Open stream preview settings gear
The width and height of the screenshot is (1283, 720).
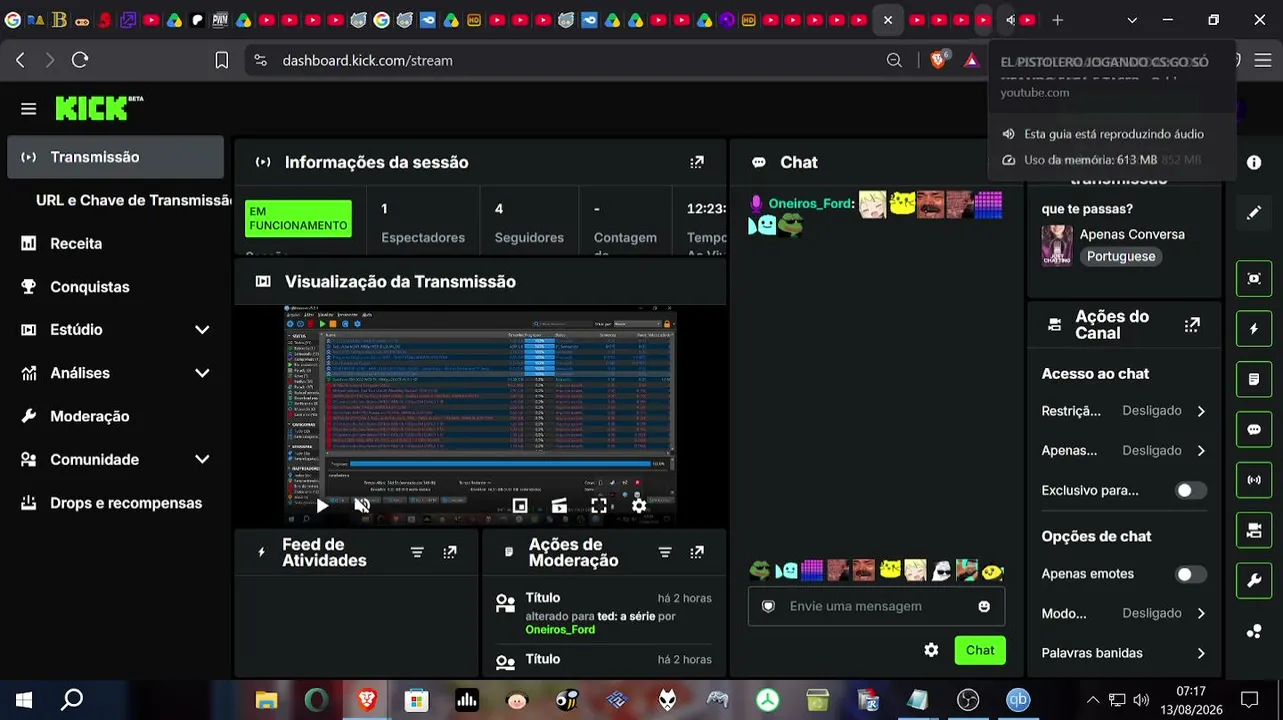click(x=639, y=506)
